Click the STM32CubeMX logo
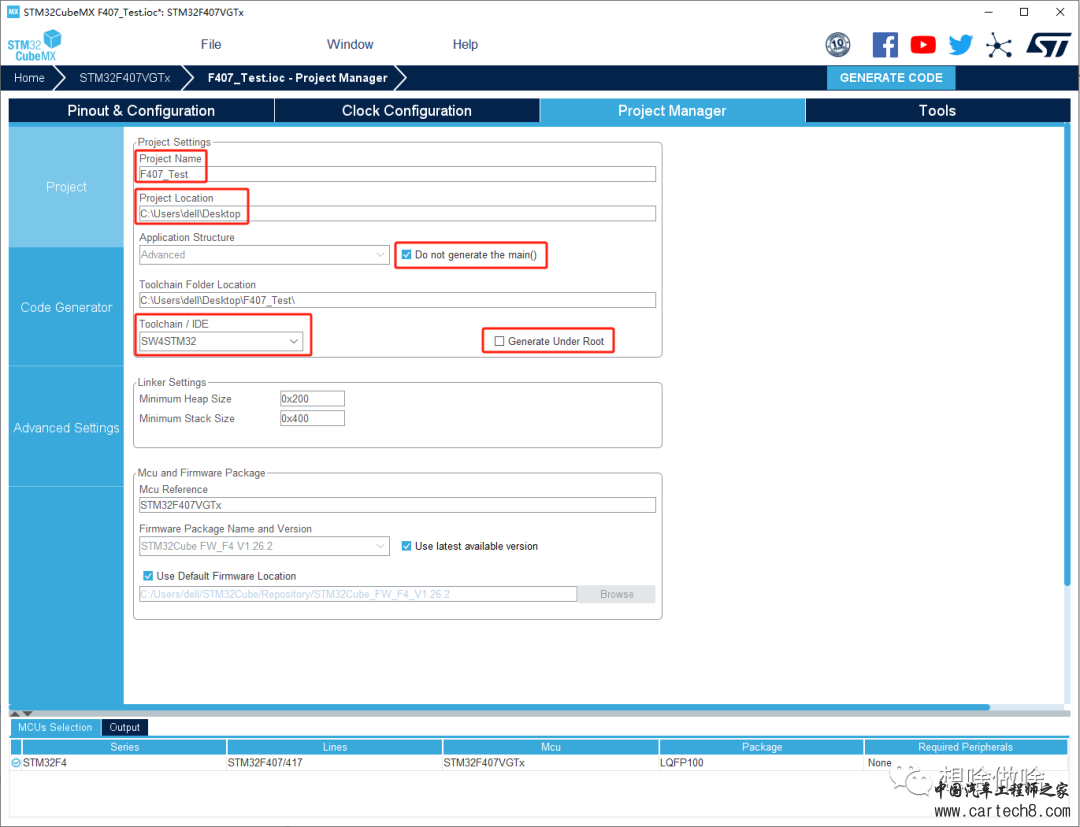 (34, 45)
